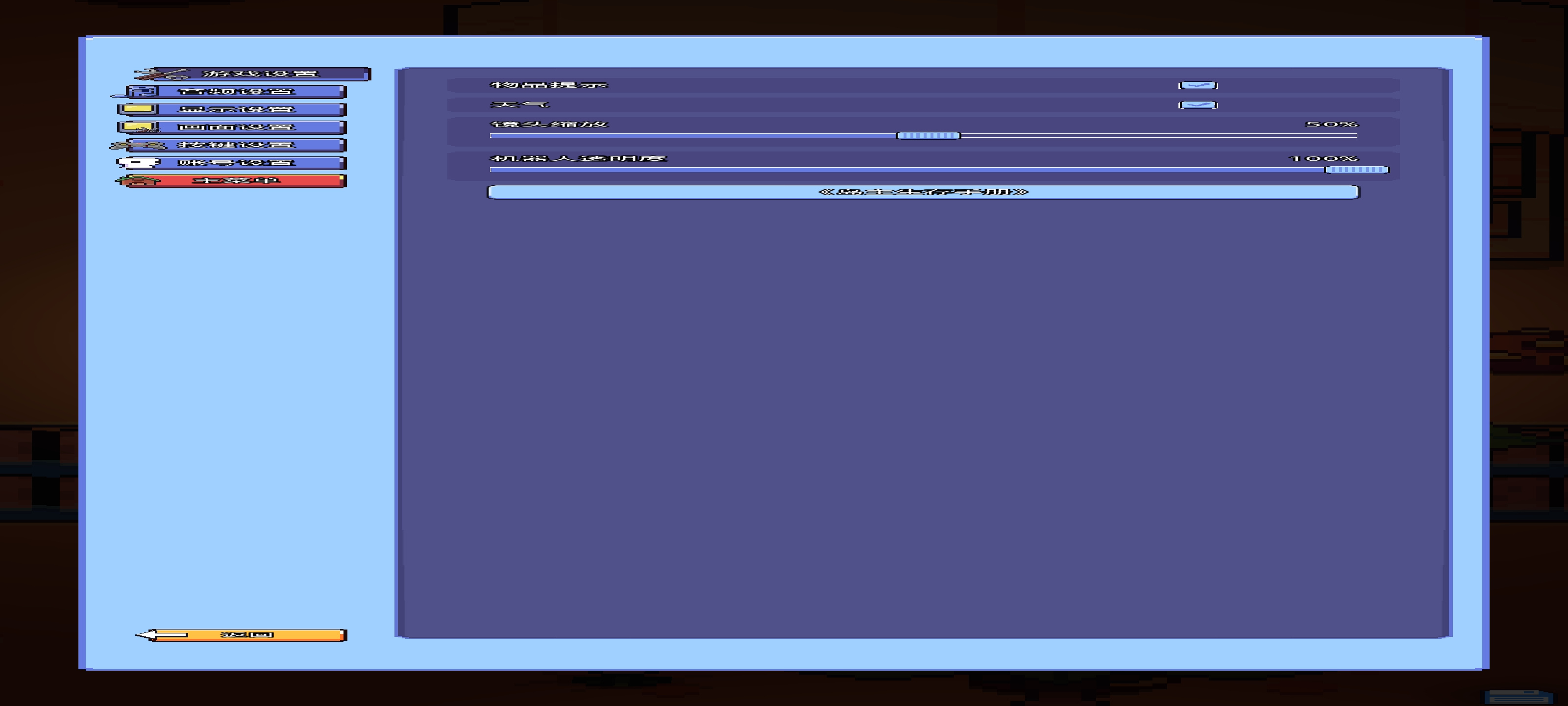Click the orange 返回 back button
This screenshot has height=706, width=1568.
(241, 635)
